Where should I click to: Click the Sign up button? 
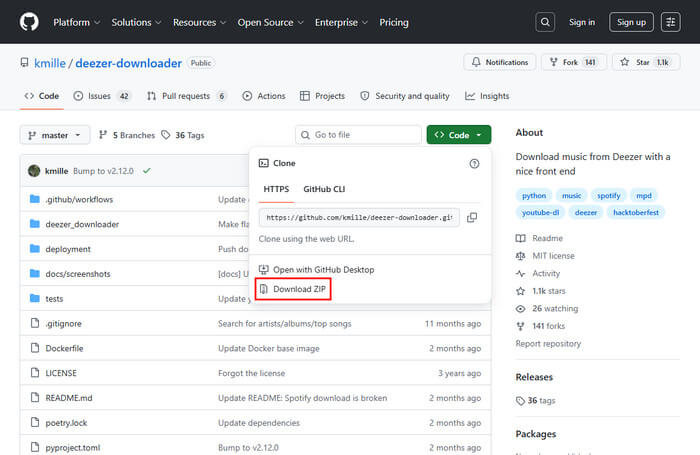[631, 22]
